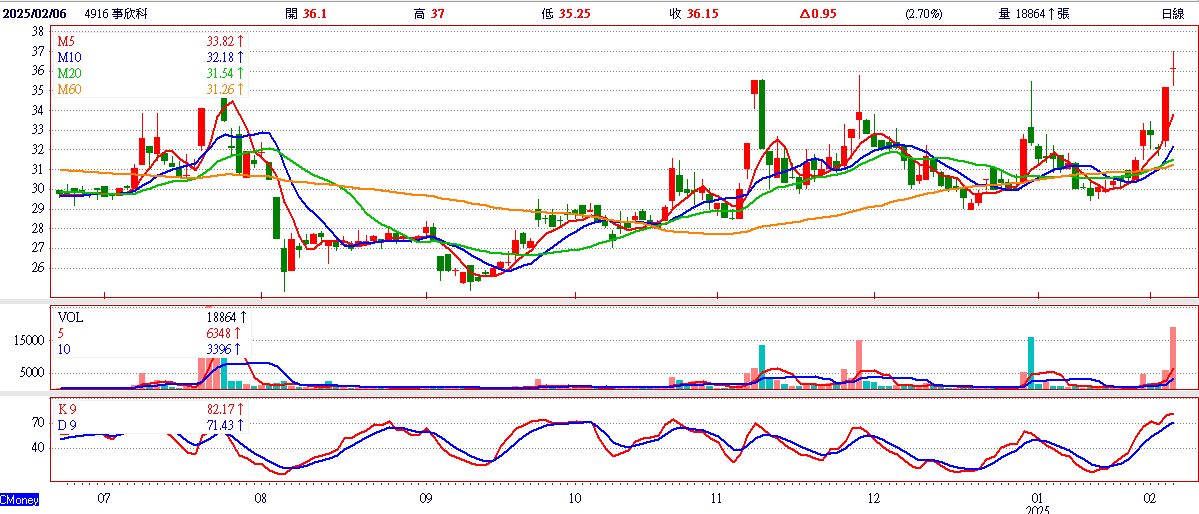Screen dimensions: 1199x514
Task: Click the 08 month marker on timeline
Action: pos(261,498)
